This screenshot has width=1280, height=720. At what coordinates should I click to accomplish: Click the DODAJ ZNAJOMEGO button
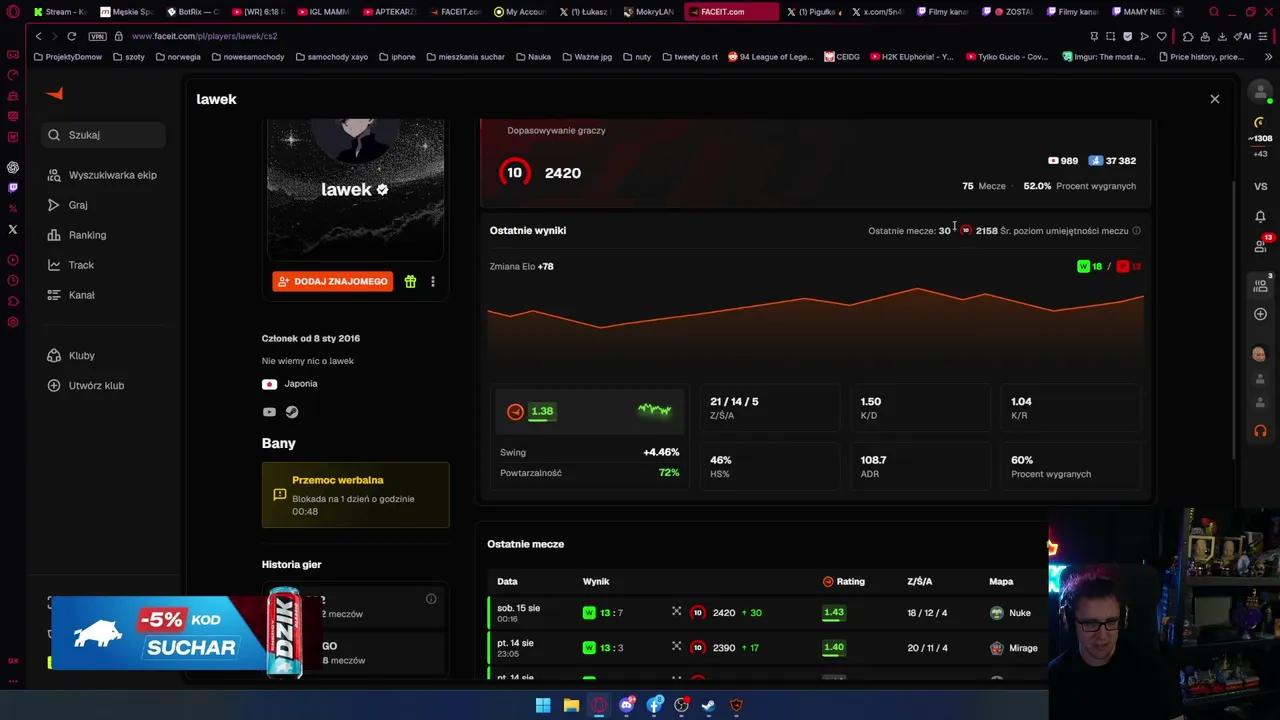332,281
